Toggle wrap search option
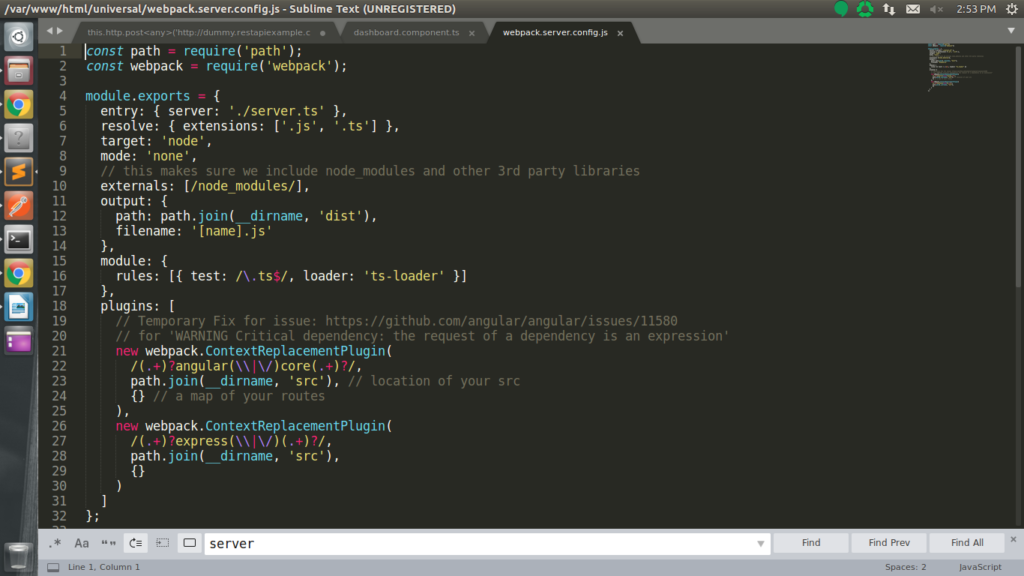The image size is (1024, 576). click(136, 543)
